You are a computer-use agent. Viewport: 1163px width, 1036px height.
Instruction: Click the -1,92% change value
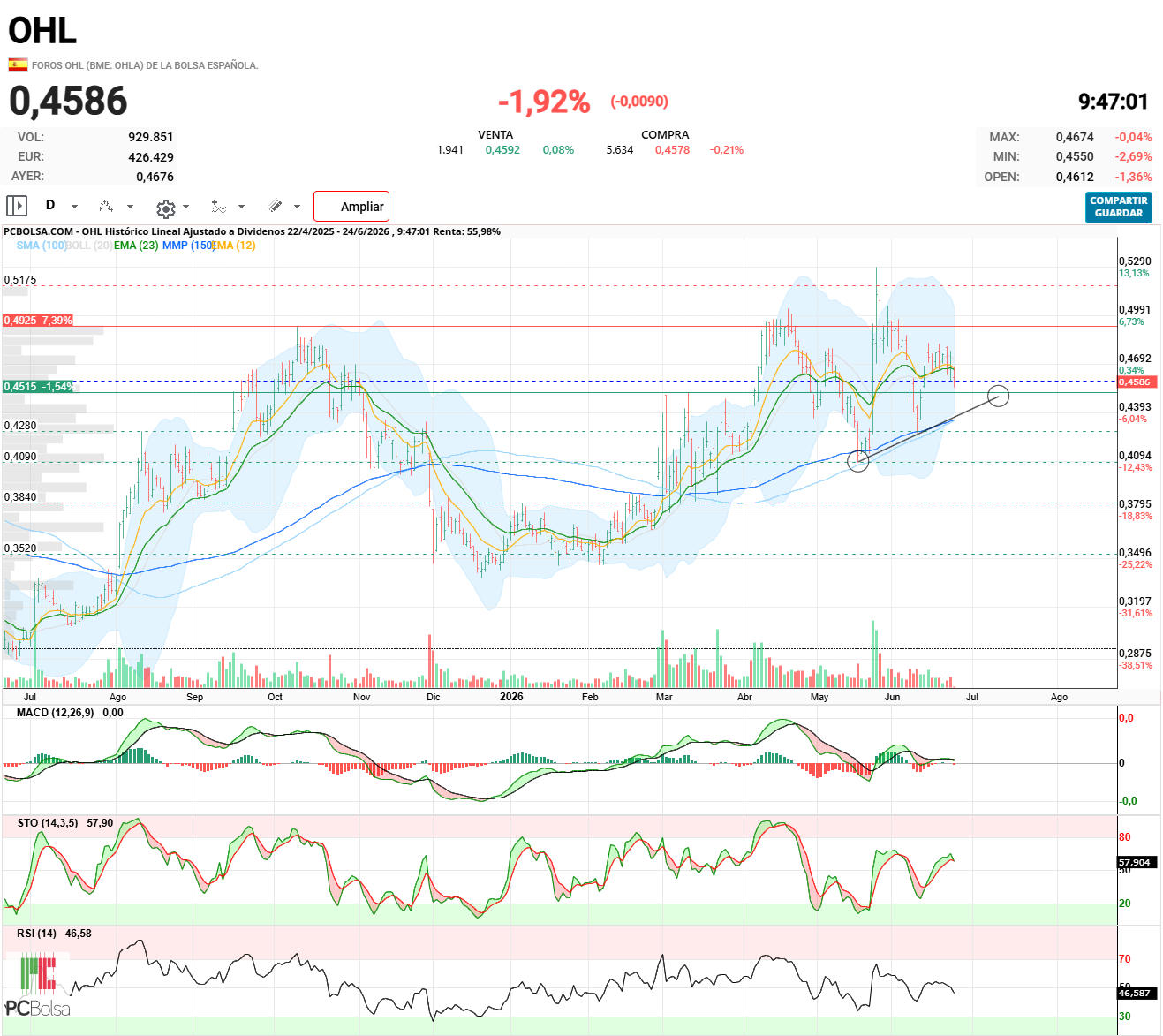[544, 102]
